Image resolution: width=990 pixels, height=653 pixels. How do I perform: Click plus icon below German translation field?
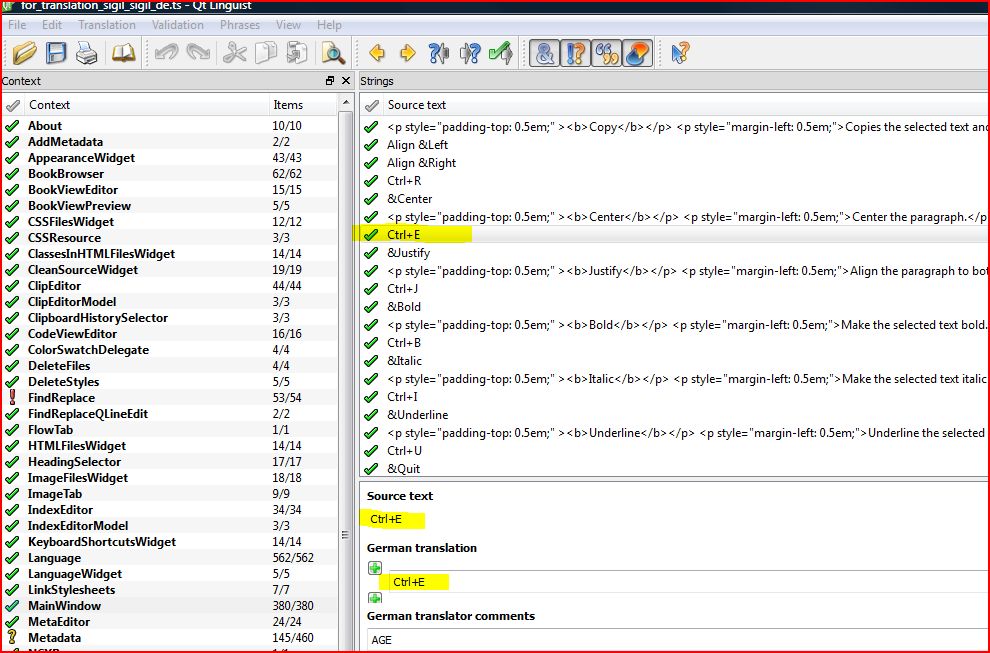point(375,598)
